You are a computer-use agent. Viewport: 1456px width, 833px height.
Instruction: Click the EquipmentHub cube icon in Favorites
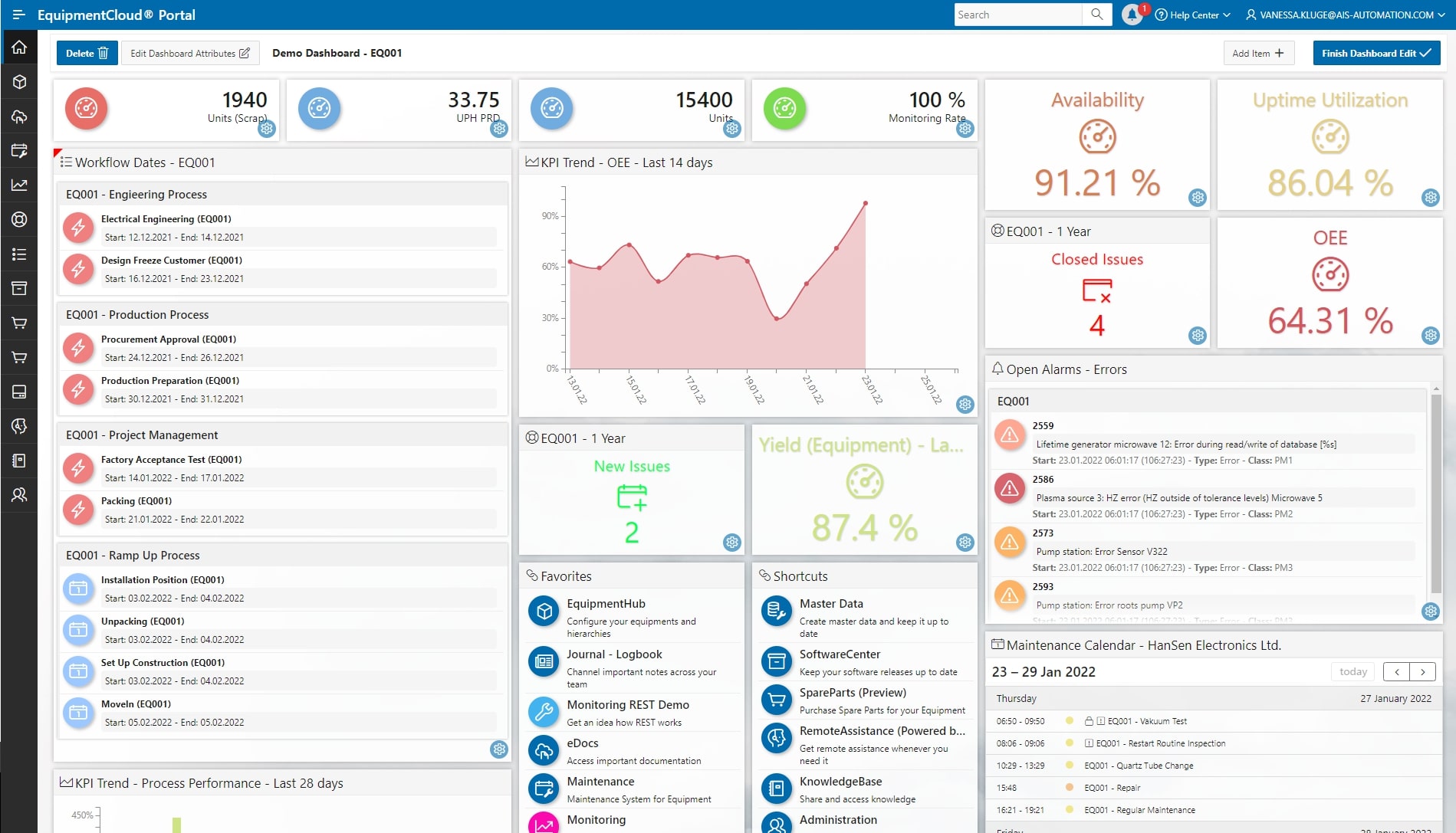click(x=544, y=612)
